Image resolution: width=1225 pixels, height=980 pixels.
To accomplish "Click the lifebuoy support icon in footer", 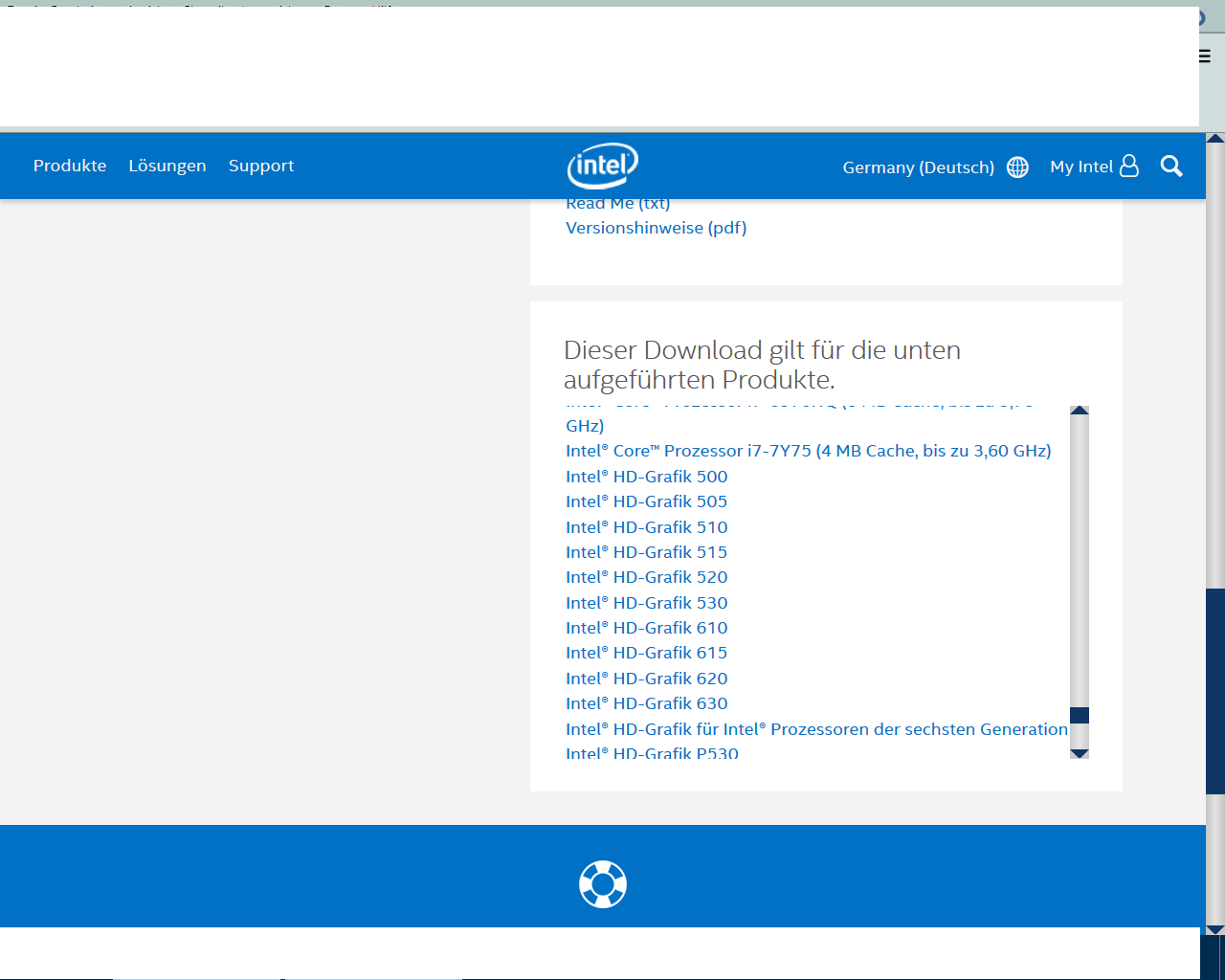I will click(603, 884).
